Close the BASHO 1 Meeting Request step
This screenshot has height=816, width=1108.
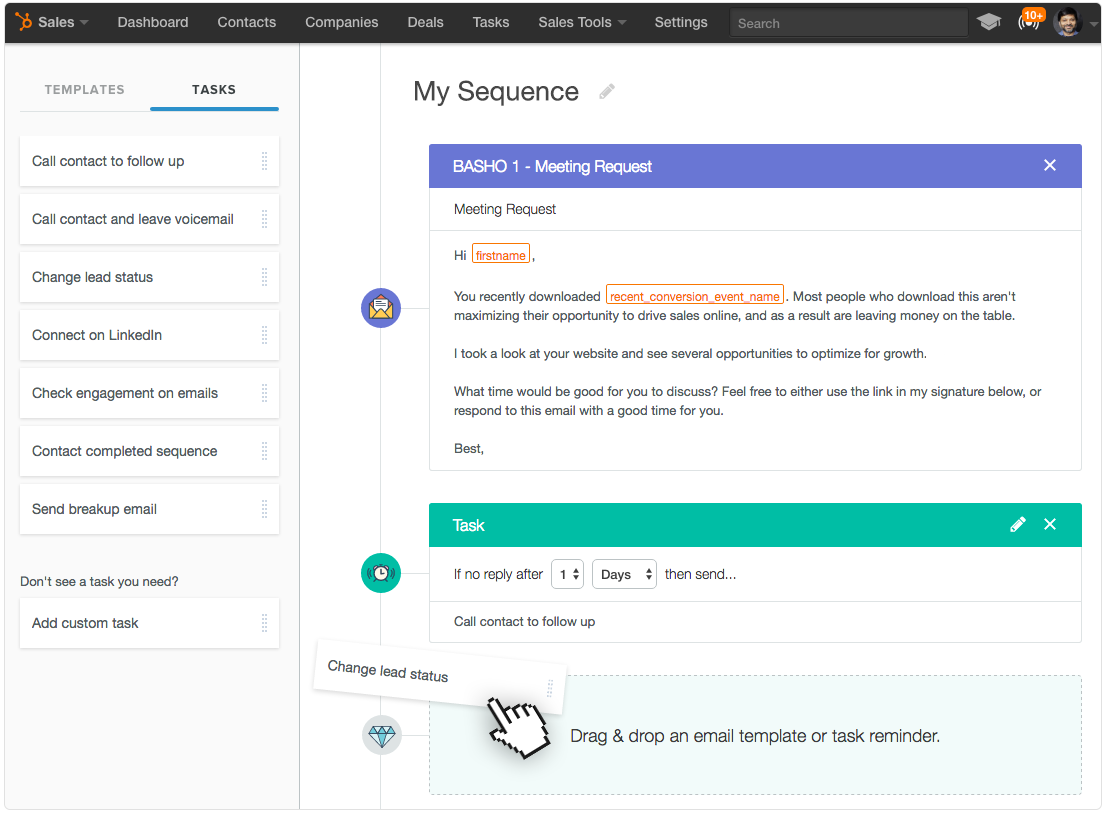pyautogui.click(x=1049, y=165)
